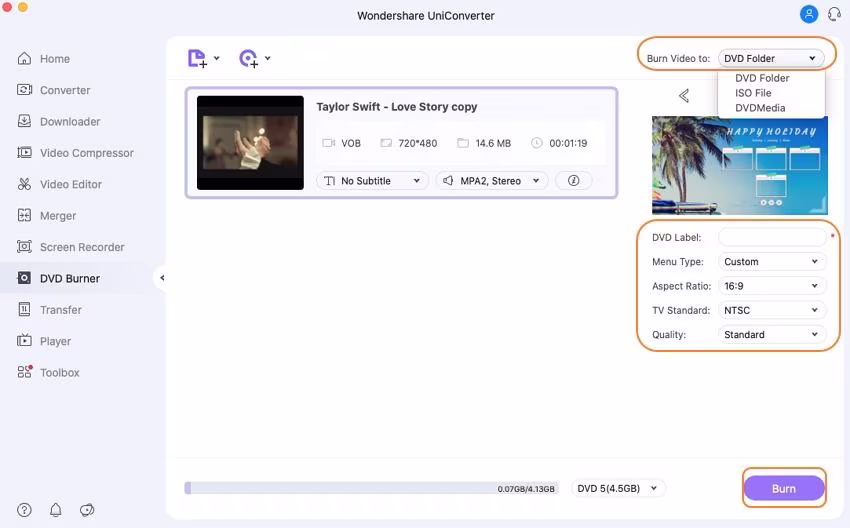The height and width of the screenshot is (528, 850).
Task: Click the Player icon
Action: 24,342
